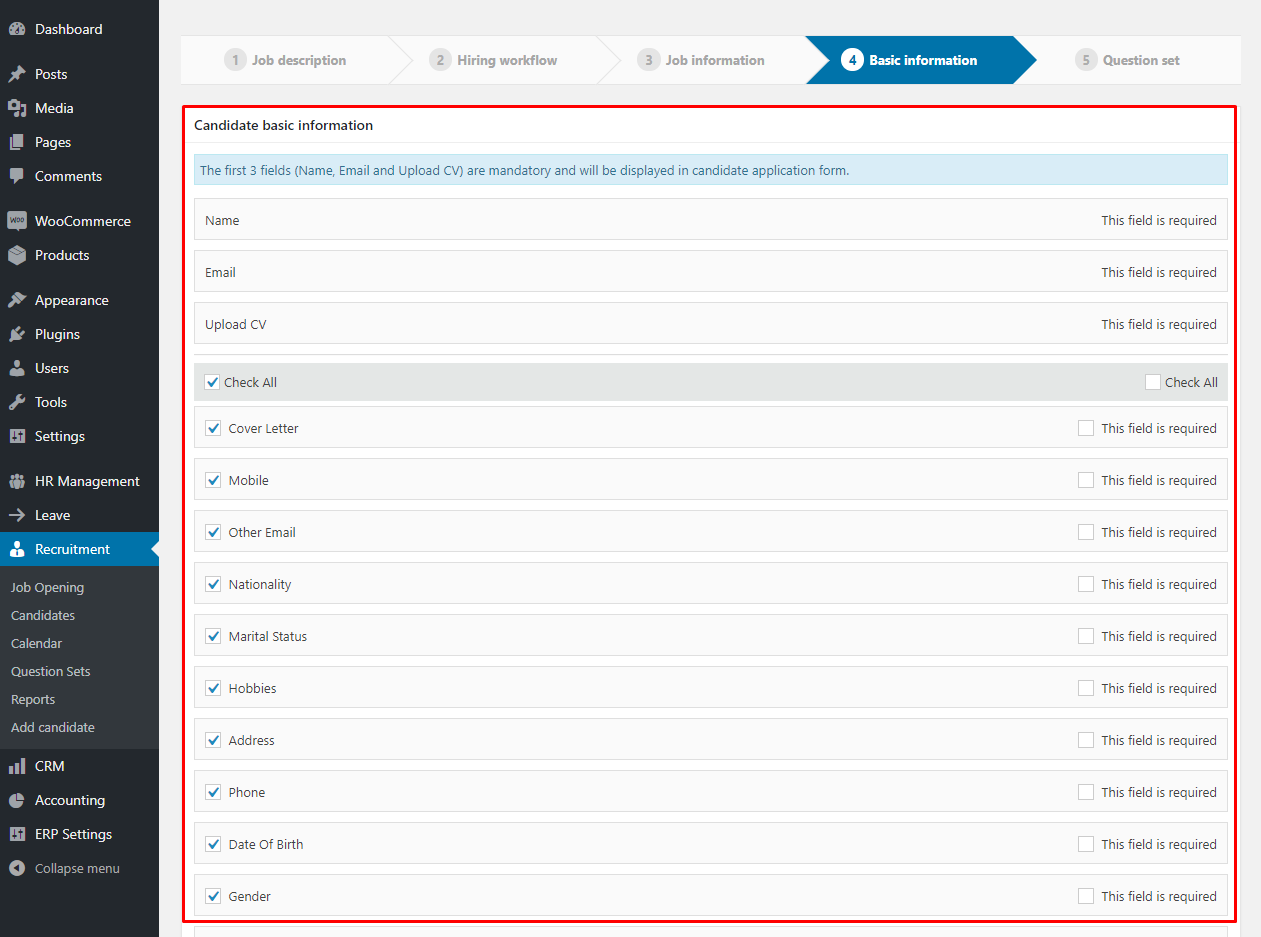
Task: Click the Accounting pie chart icon
Action: point(17,800)
